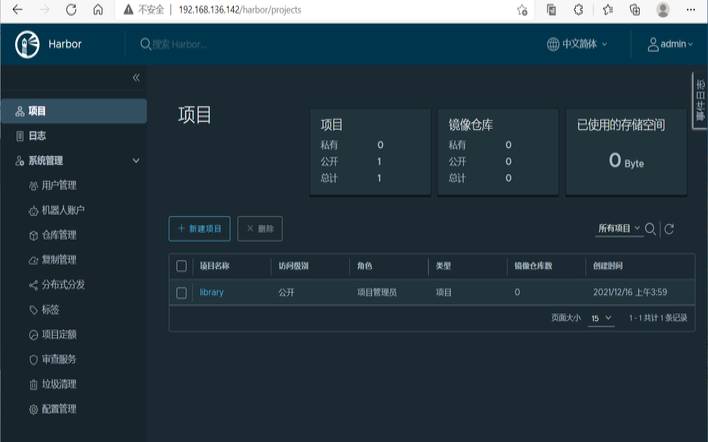This screenshot has width=708, height=442.
Task: Click the 分布式分发 share icon
Action: click(33, 285)
